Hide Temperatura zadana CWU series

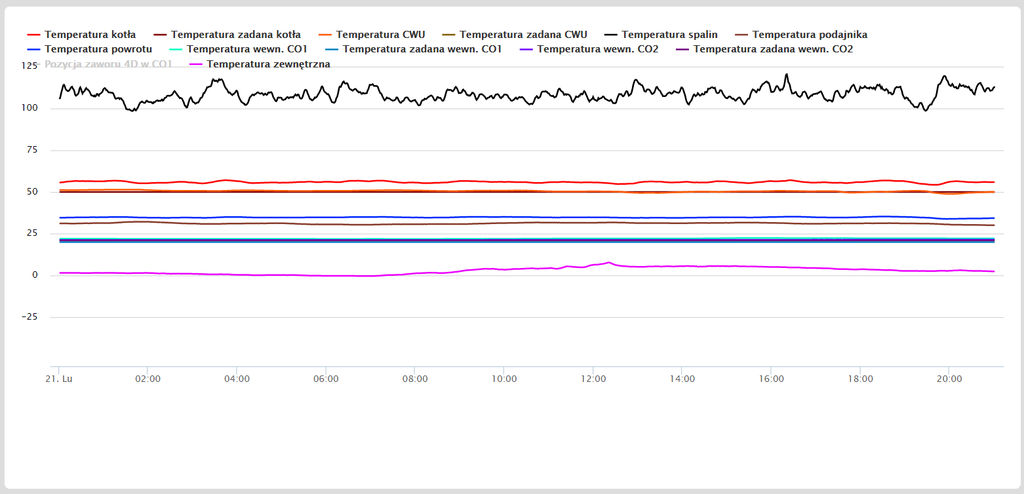tap(523, 34)
